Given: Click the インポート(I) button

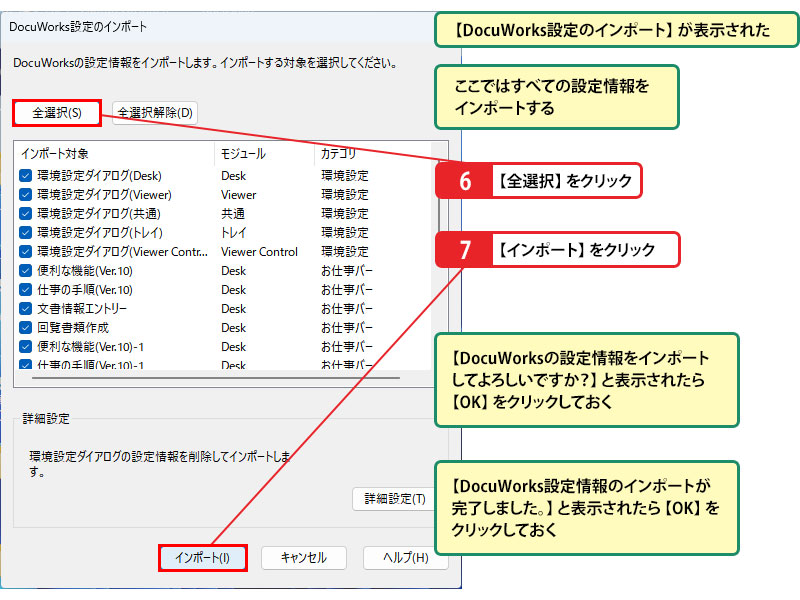Looking at the screenshot, I should click(x=203, y=558).
